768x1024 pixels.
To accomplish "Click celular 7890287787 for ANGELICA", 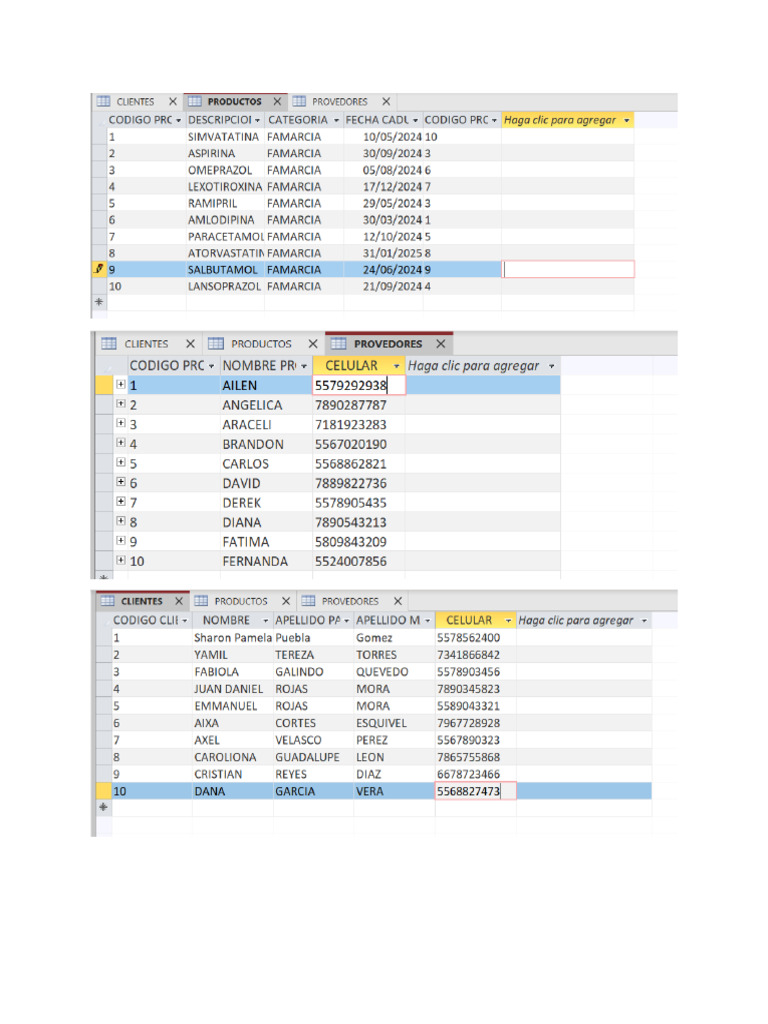I will [359, 405].
